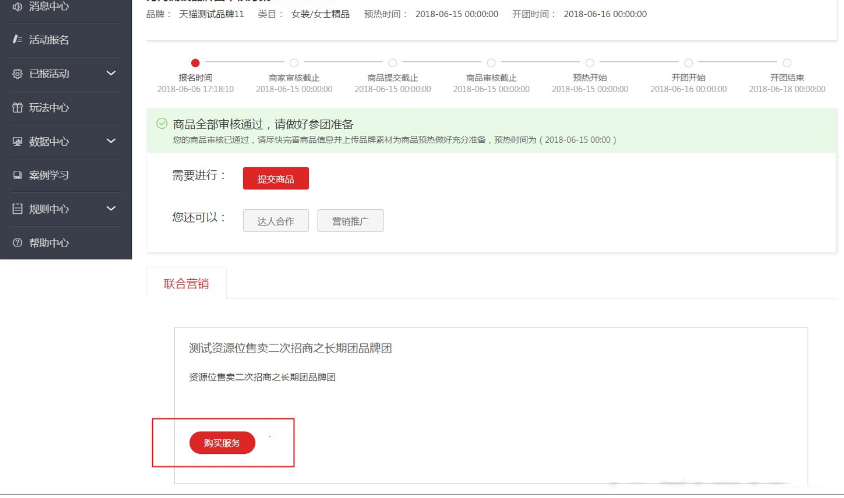
Task: Click the red 购买服务 button
Action: tap(222, 443)
